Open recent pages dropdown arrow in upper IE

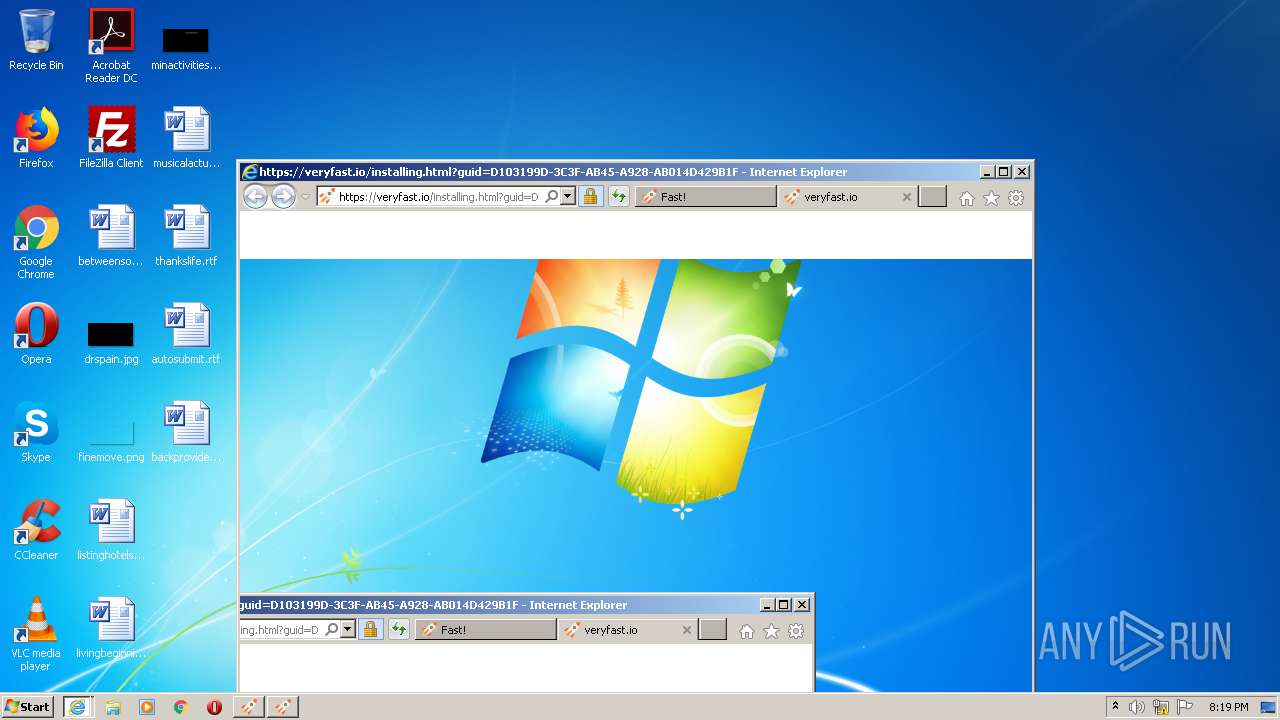305,197
